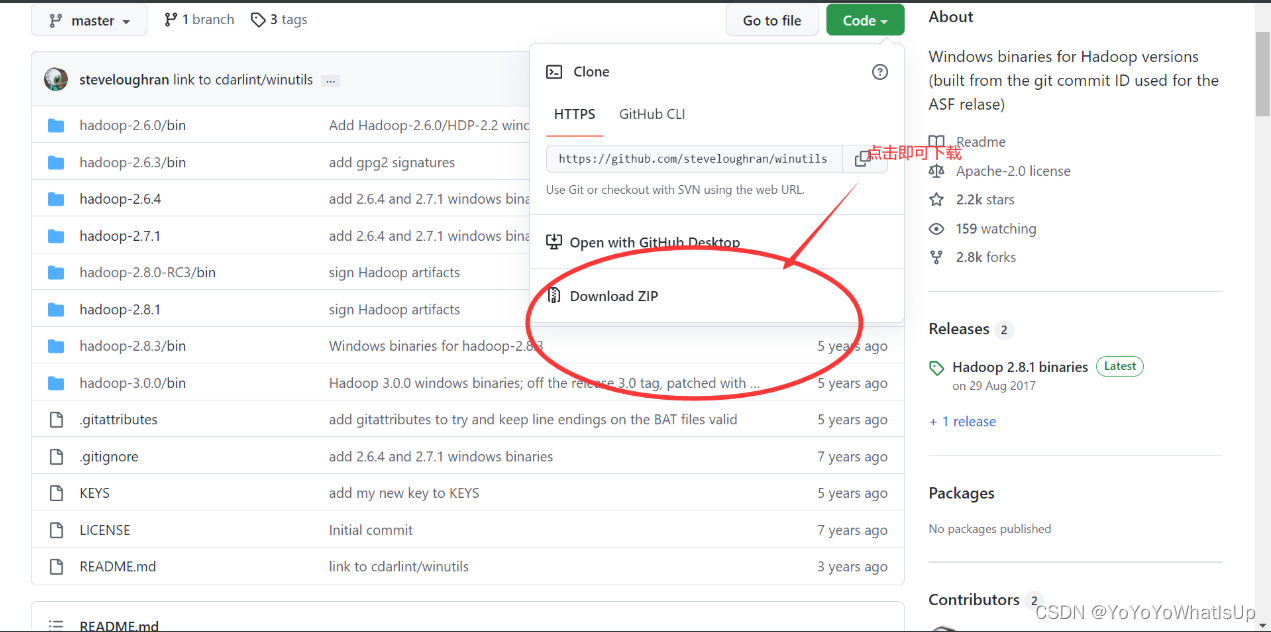
Task: Open Hadoop 2.8.1 binaries release
Action: click(x=1020, y=367)
